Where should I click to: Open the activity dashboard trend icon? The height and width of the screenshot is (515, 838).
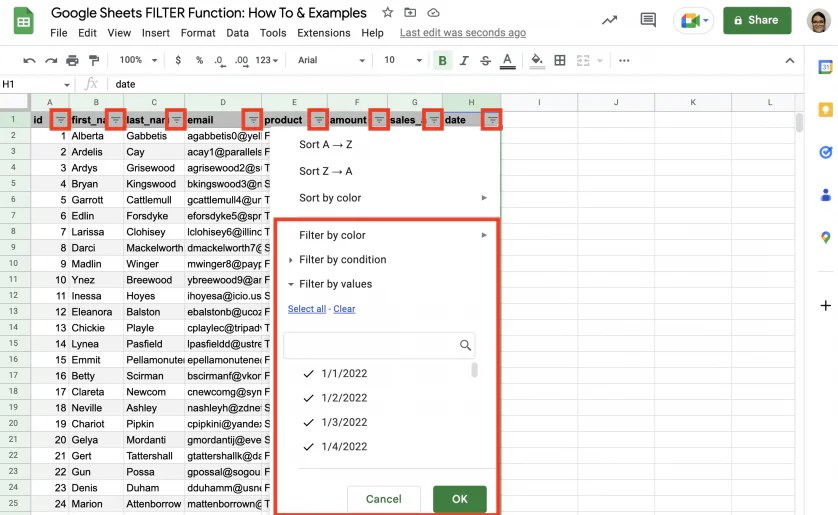click(x=609, y=20)
